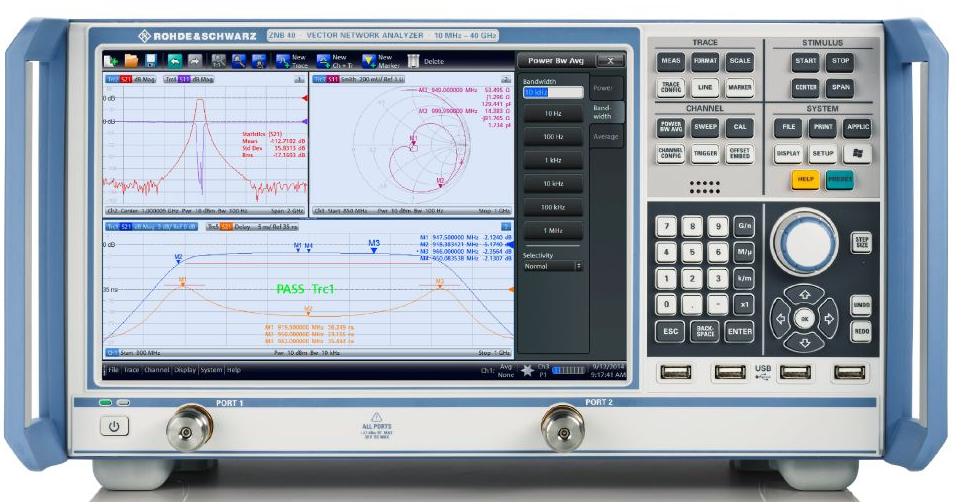Select the 10 Hz bandwidth option
Viewport: 956px width, 502px height.
[x=552, y=113]
